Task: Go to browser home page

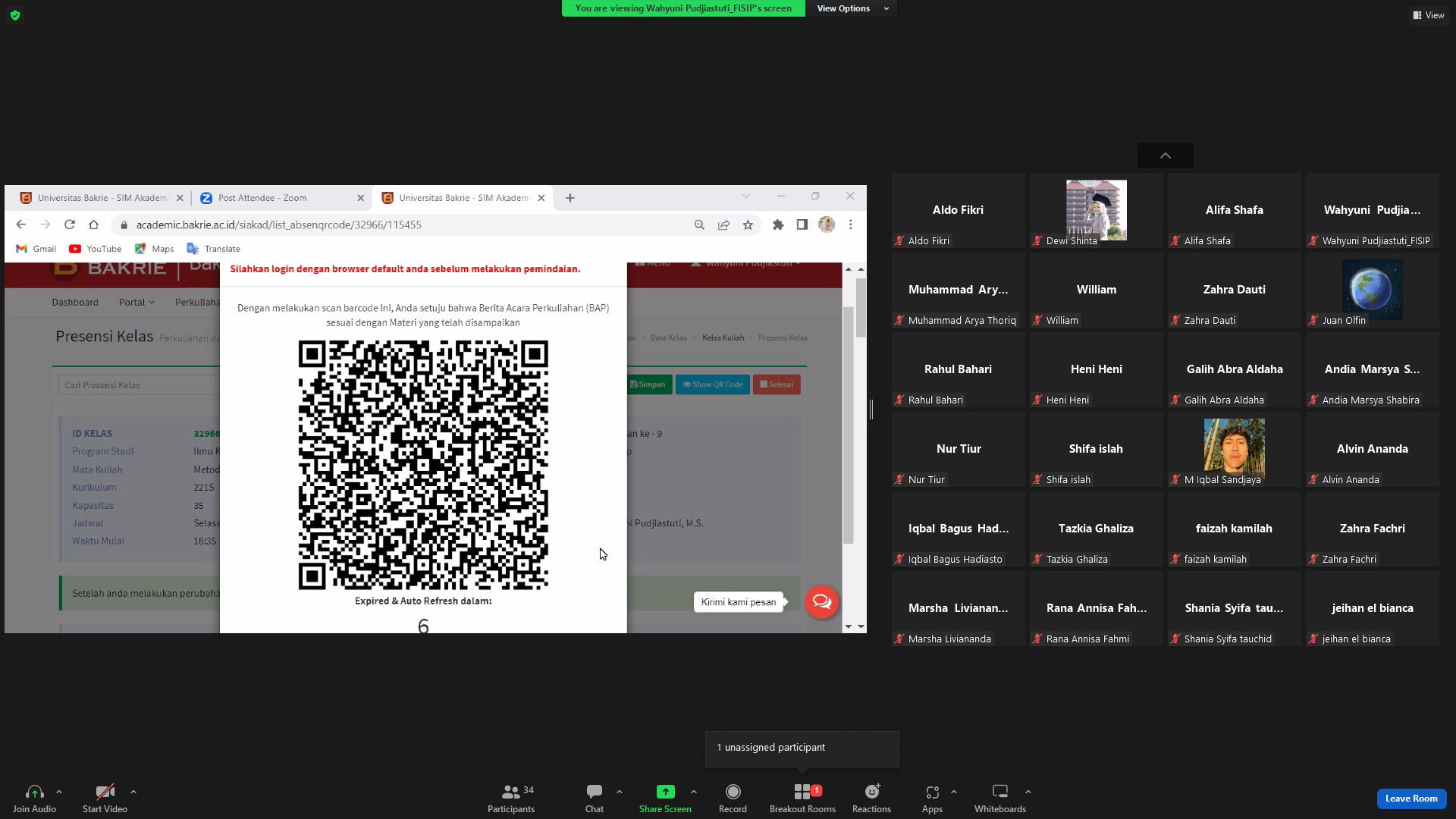Action: [94, 224]
